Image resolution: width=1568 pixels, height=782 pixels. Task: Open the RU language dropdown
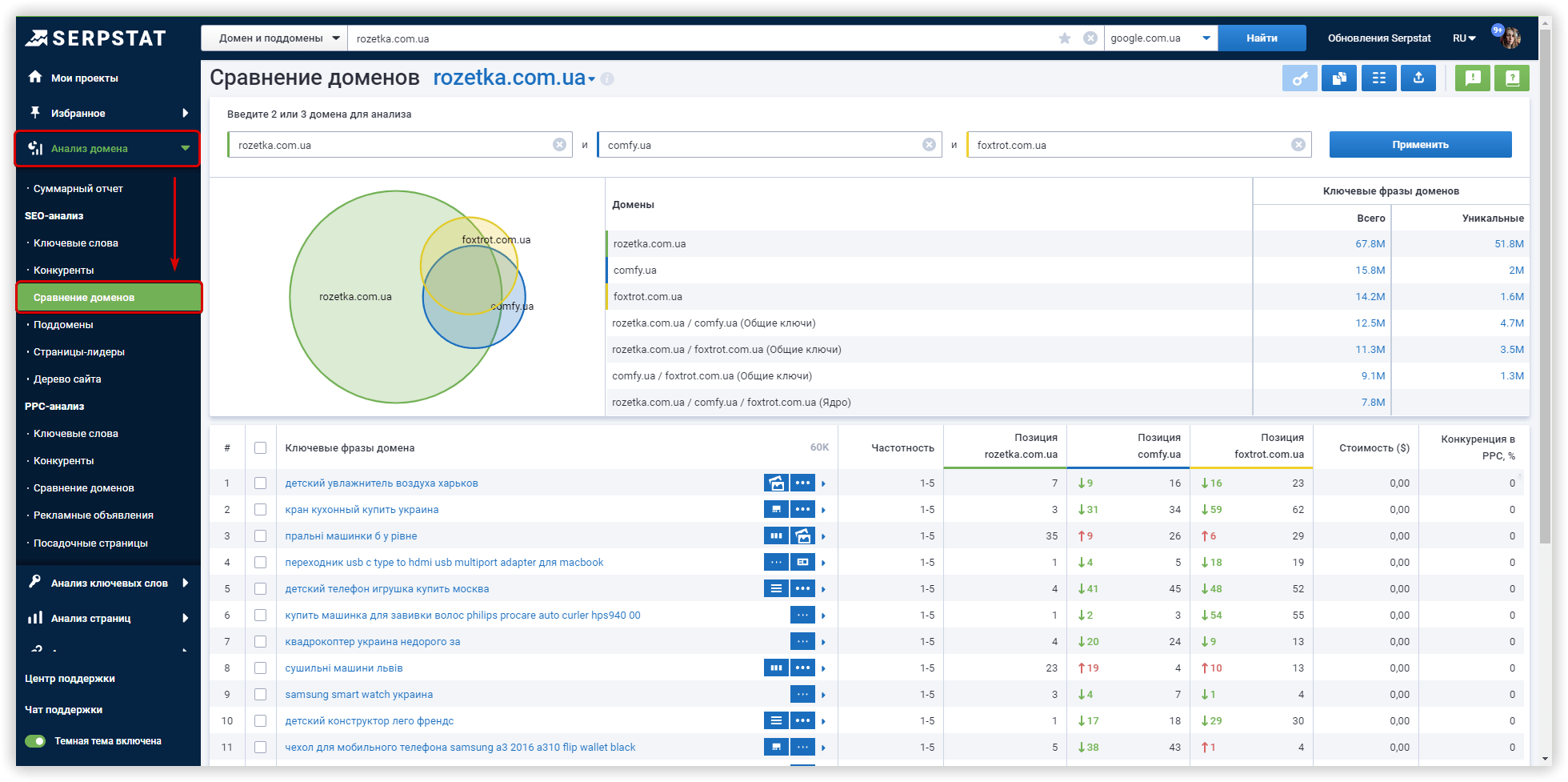click(1464, 38)
